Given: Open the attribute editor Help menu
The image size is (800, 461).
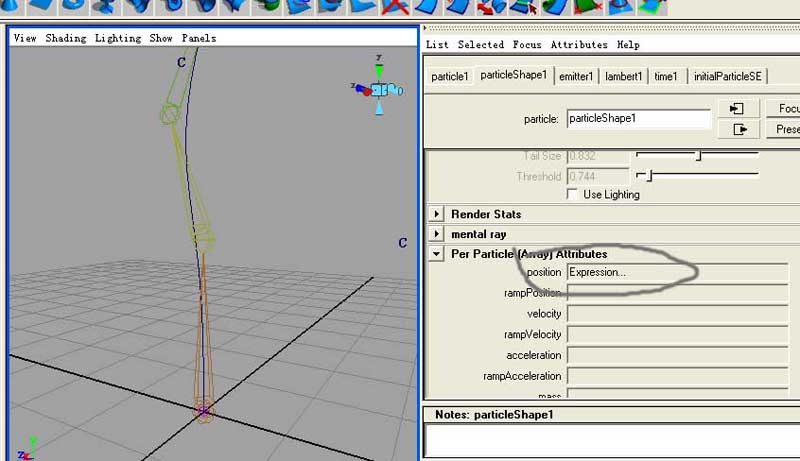Looking at the screenshot, I should (x=628, y=44).
